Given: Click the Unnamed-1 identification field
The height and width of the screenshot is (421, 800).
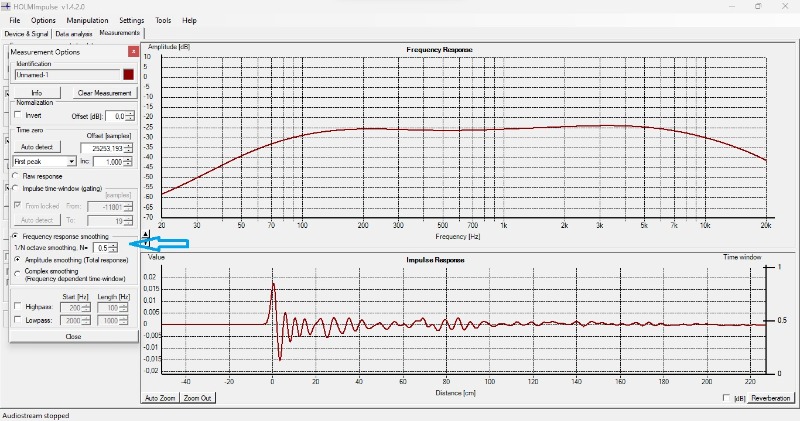Looking at the screenshot, I should click(x=67, y=75).
